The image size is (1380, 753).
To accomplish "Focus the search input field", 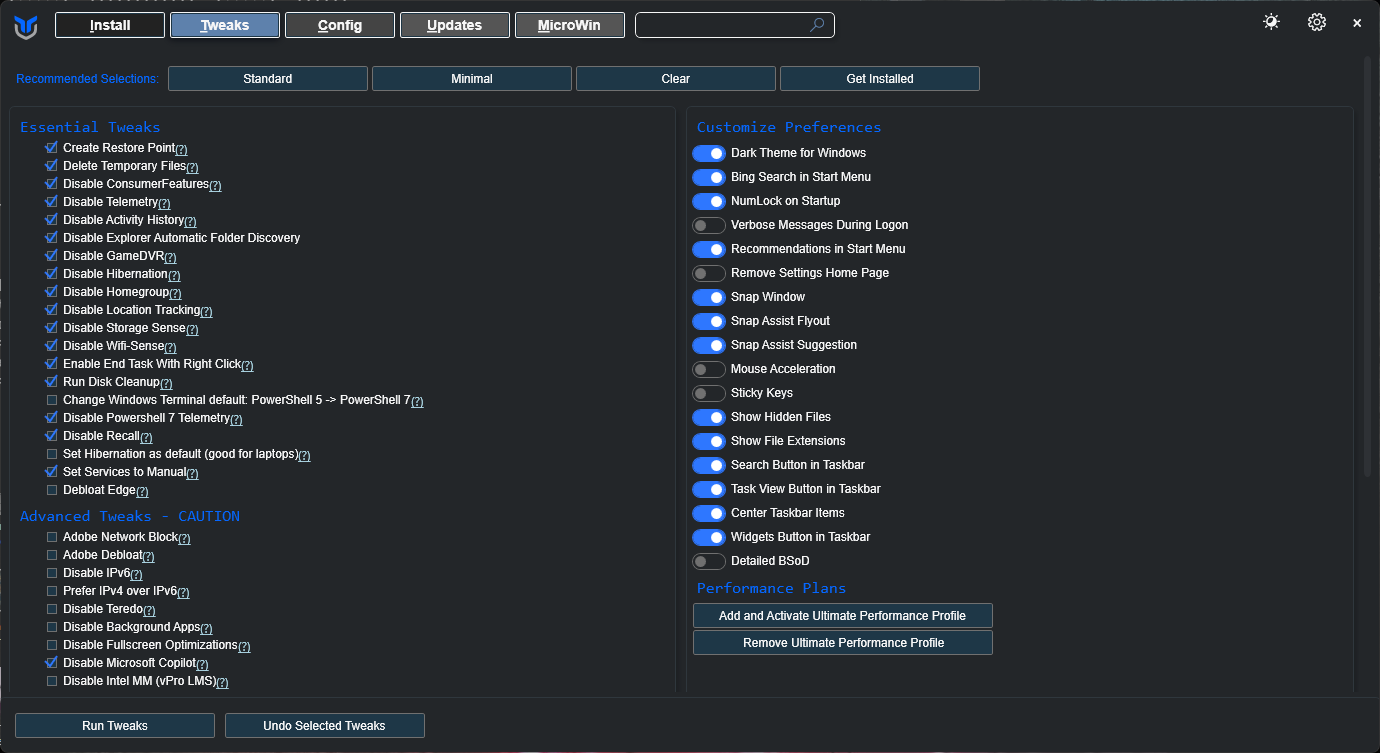I will [735, 25].
